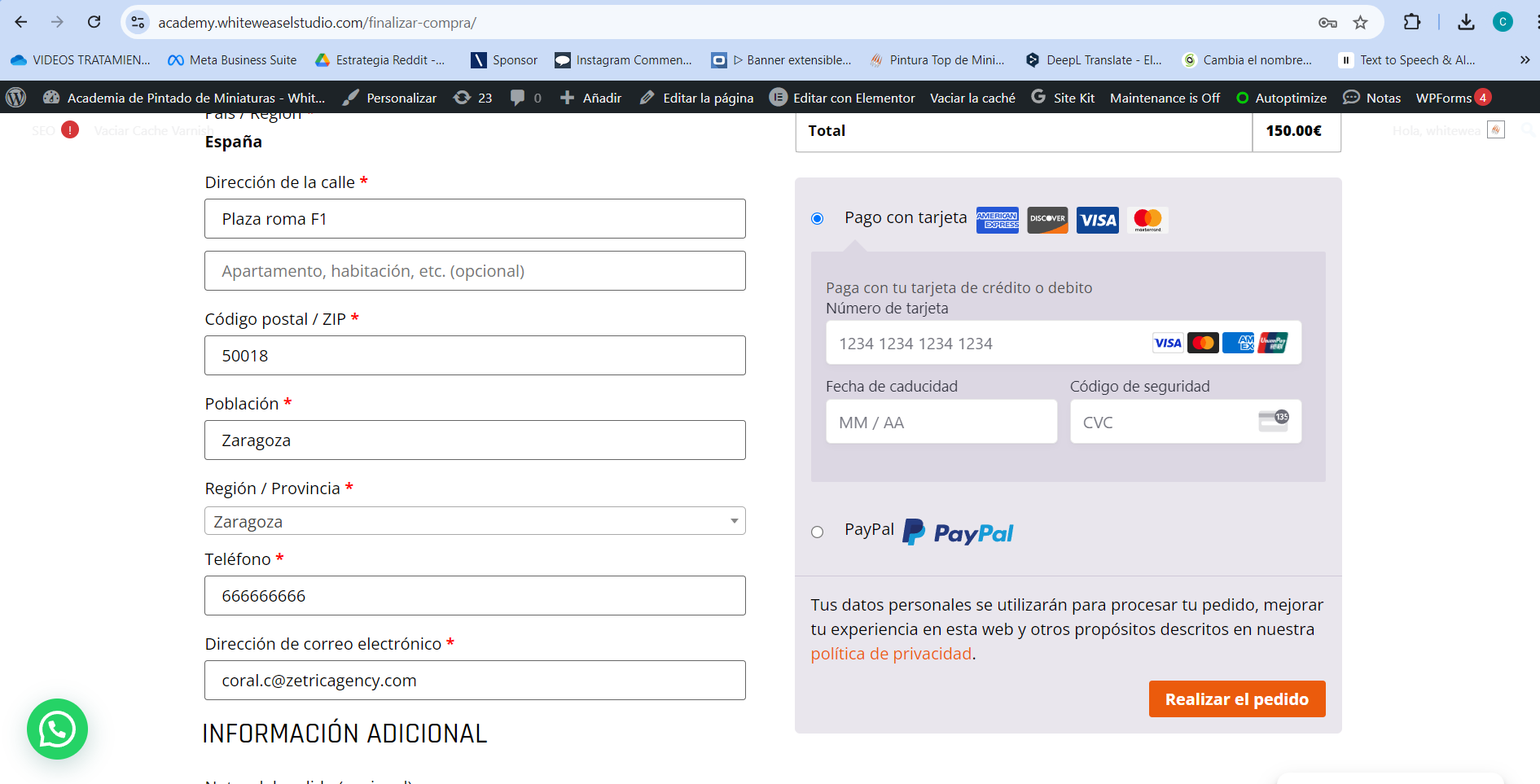1540x784 pixels.
Task: Focus the Apartamento, habitación optional field
Action: 475,271
